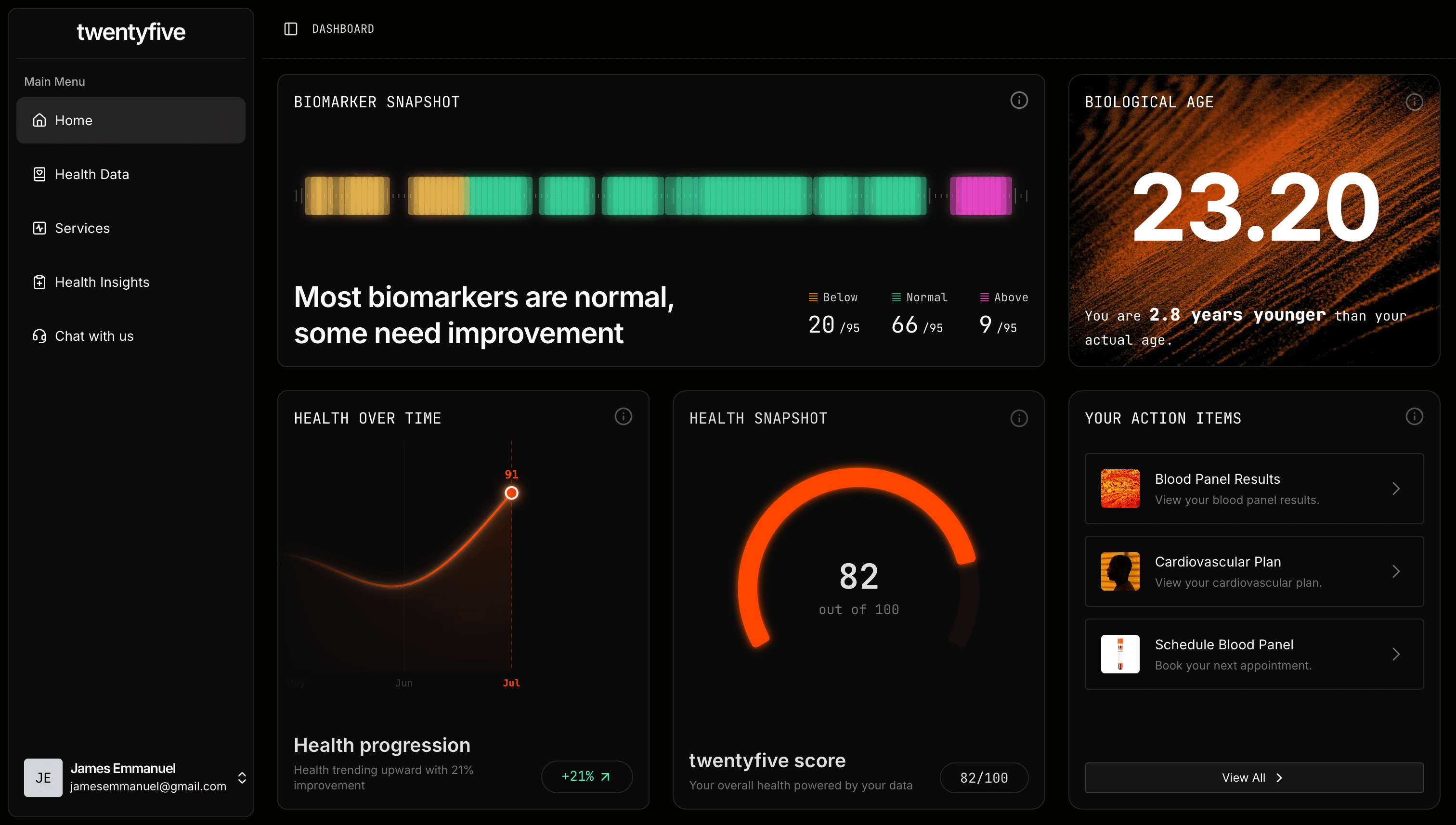
Task: Toggle the sidebar panel icon
Action: click(290, 29)
